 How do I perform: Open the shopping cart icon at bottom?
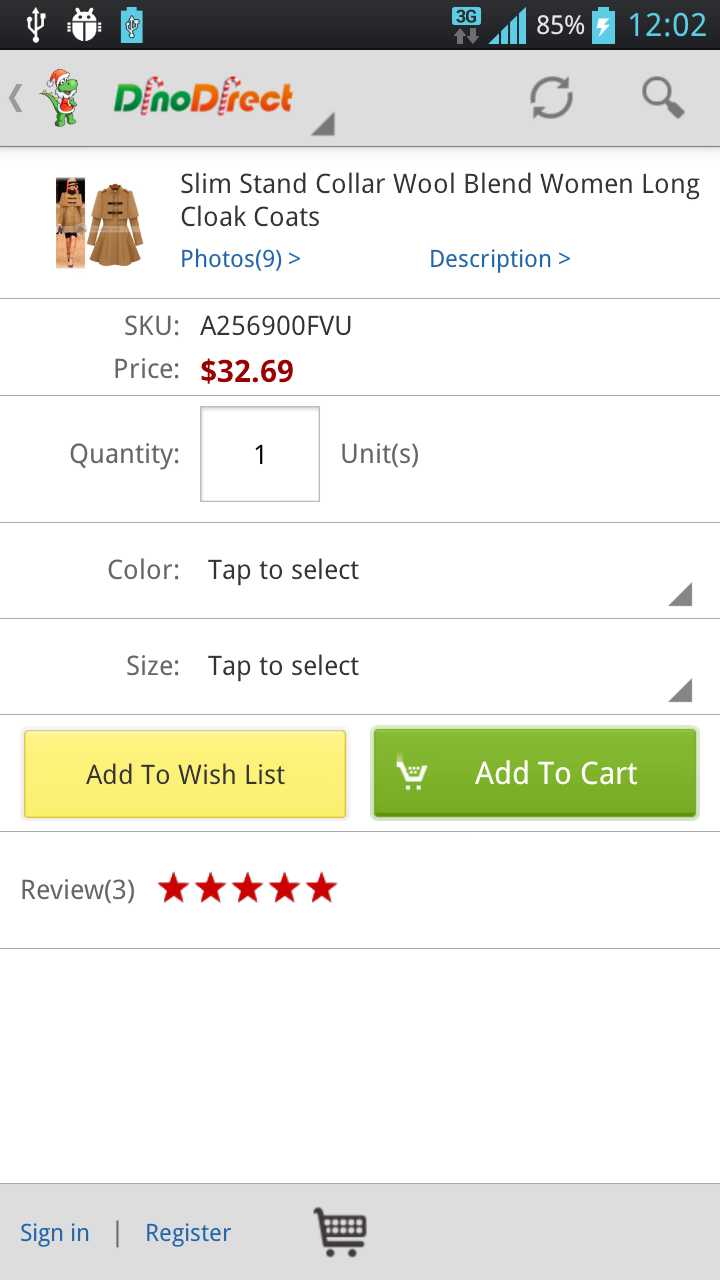(x=340, y=1232)
